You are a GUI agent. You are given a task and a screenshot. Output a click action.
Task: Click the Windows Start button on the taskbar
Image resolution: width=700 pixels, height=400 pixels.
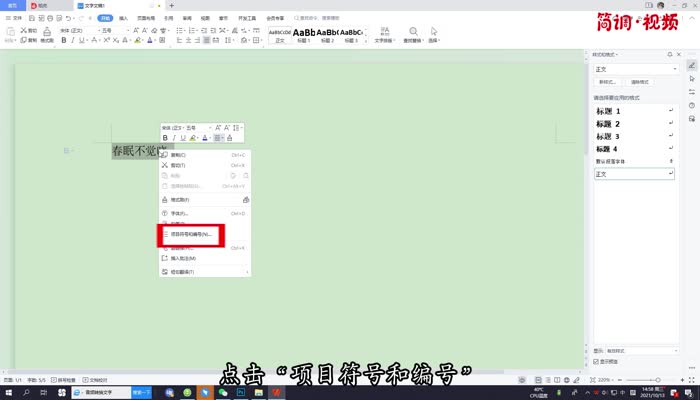click(x=7, y=393)
